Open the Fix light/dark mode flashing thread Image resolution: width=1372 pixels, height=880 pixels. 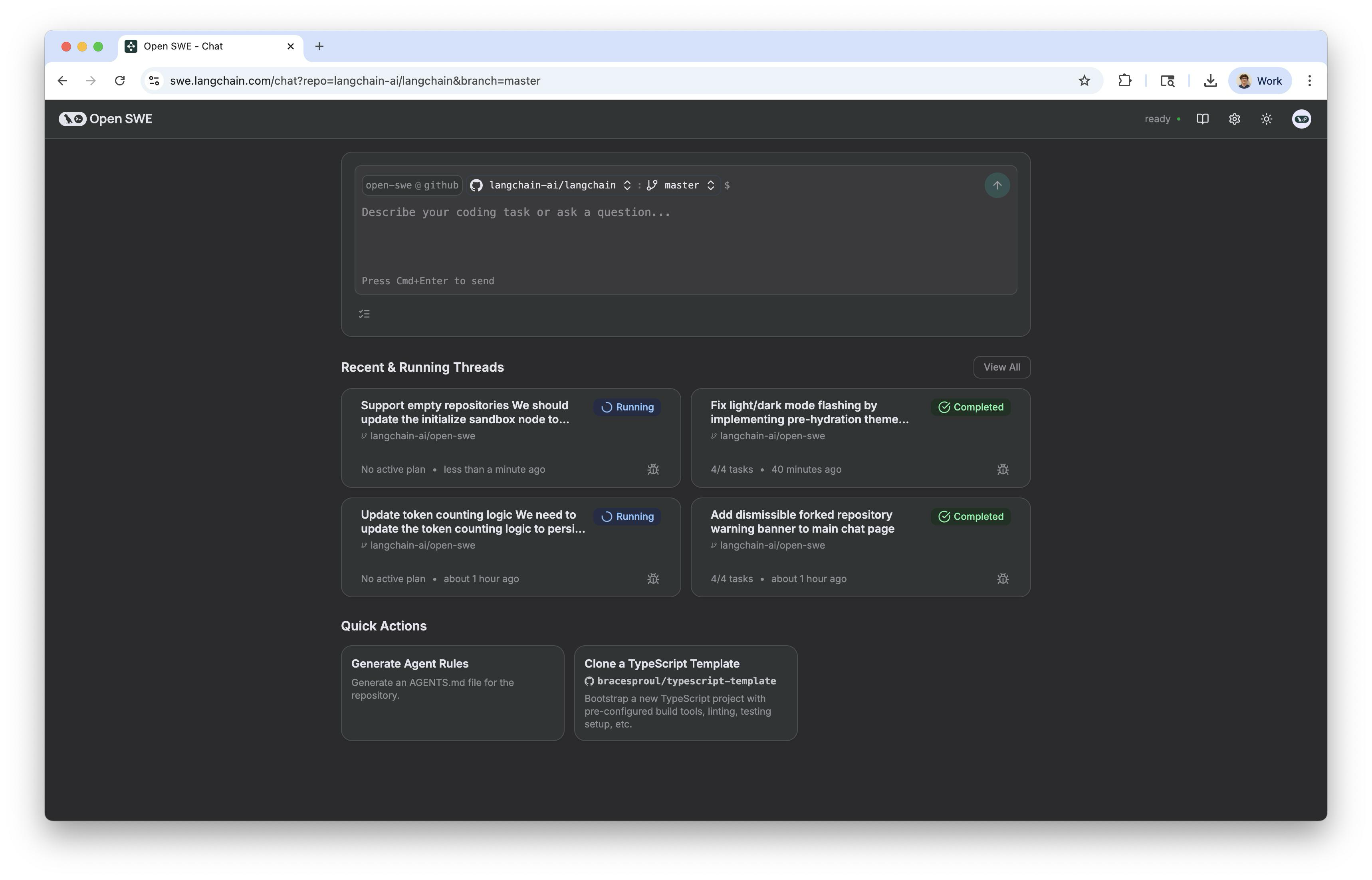coord(860,438)
